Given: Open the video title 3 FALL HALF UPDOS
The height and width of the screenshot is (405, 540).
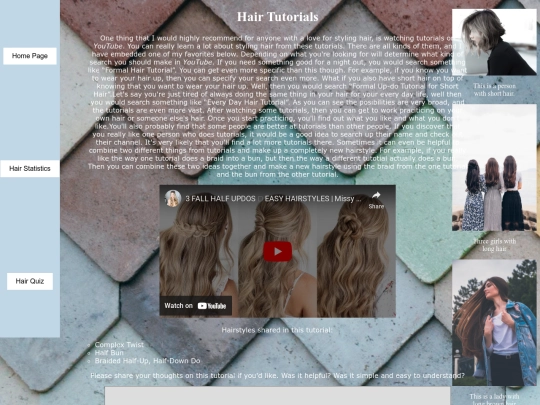Looking at the screenshot, I should 273,198.
